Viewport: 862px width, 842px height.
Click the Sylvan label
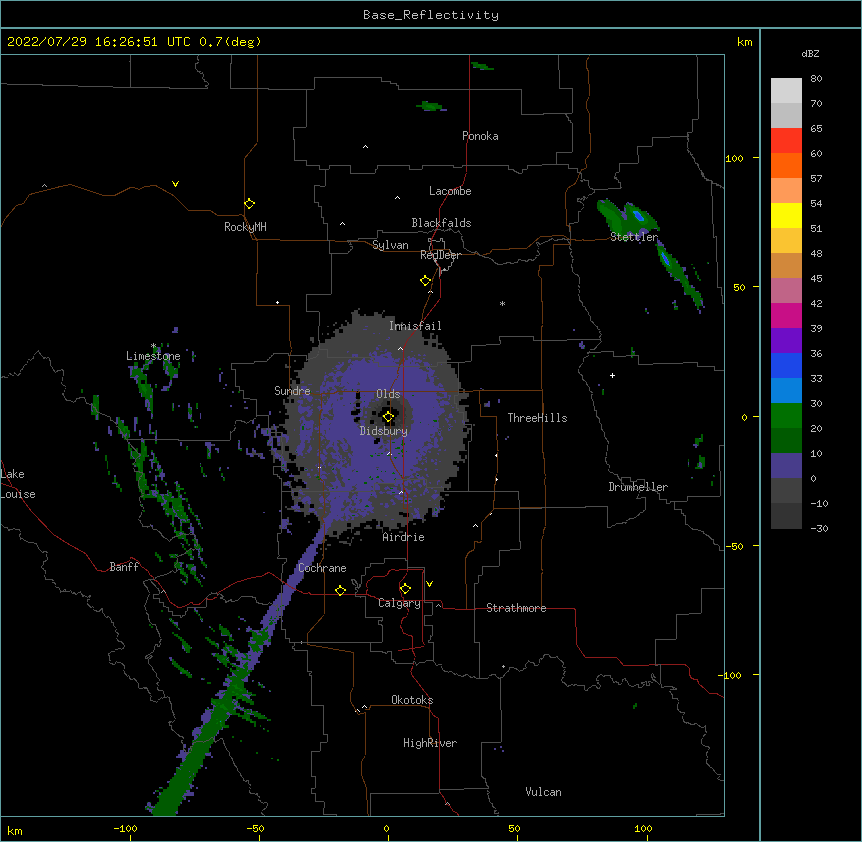click(390, 245)
